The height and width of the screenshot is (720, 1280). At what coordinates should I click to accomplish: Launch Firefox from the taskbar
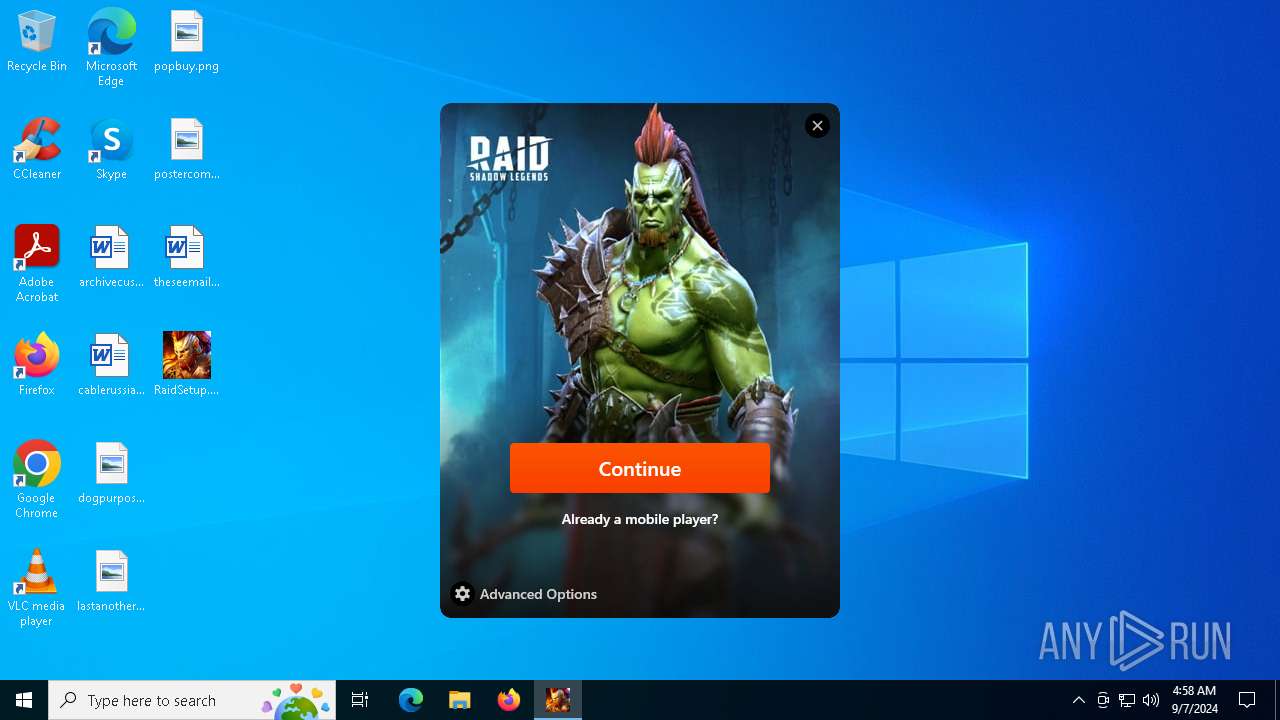tap(509, 700)
